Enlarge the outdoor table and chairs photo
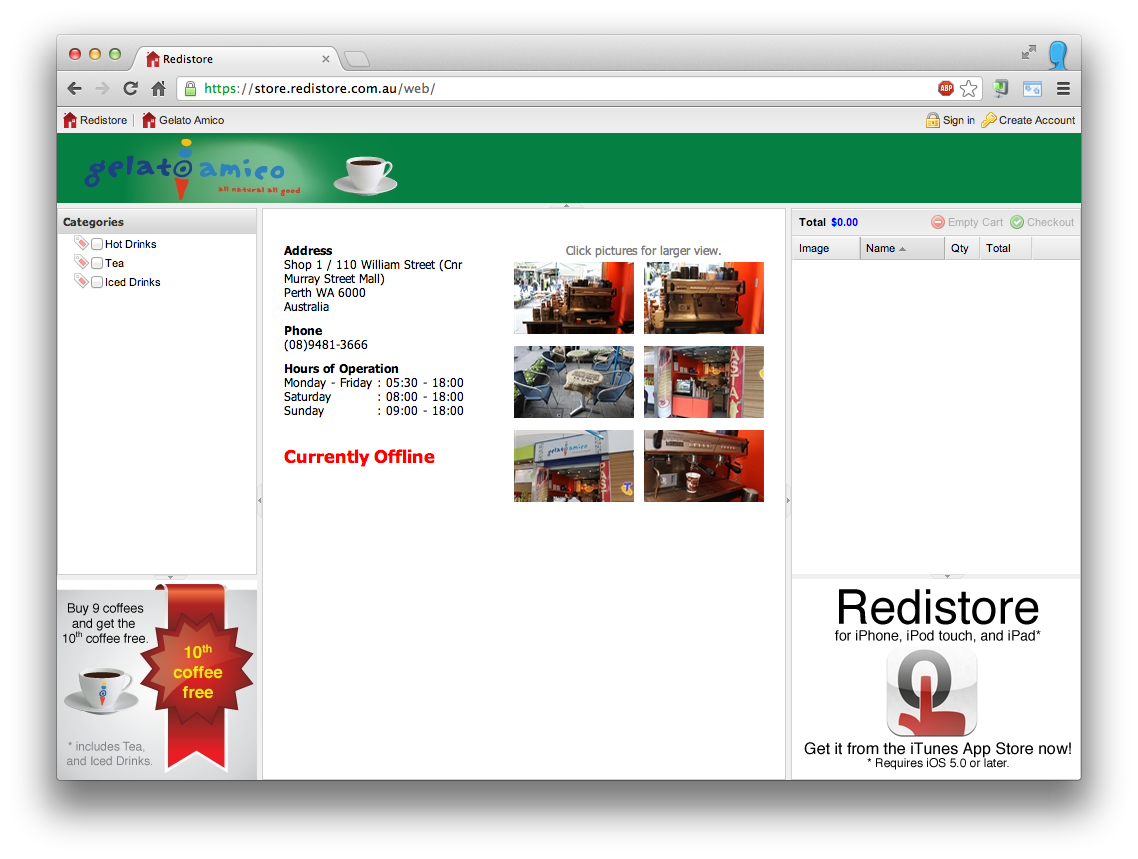Viewport: 1138px width, 859px height. click(573, 382)
